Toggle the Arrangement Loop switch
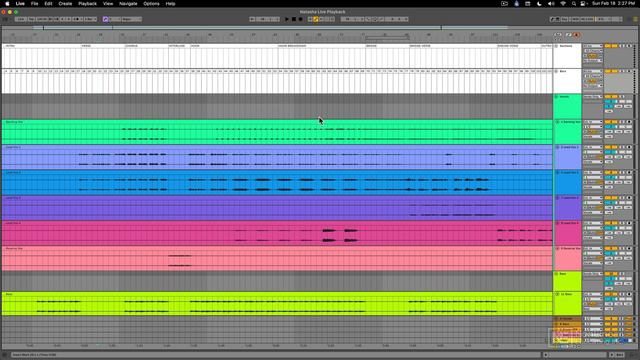 pyautogui.click(x=375, y=19)
